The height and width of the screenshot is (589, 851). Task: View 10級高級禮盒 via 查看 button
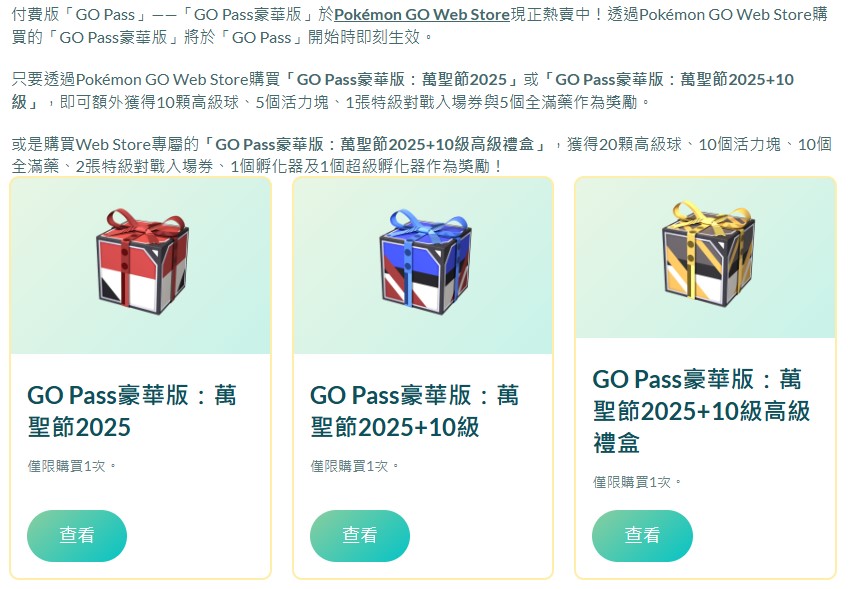click(642, 535)
